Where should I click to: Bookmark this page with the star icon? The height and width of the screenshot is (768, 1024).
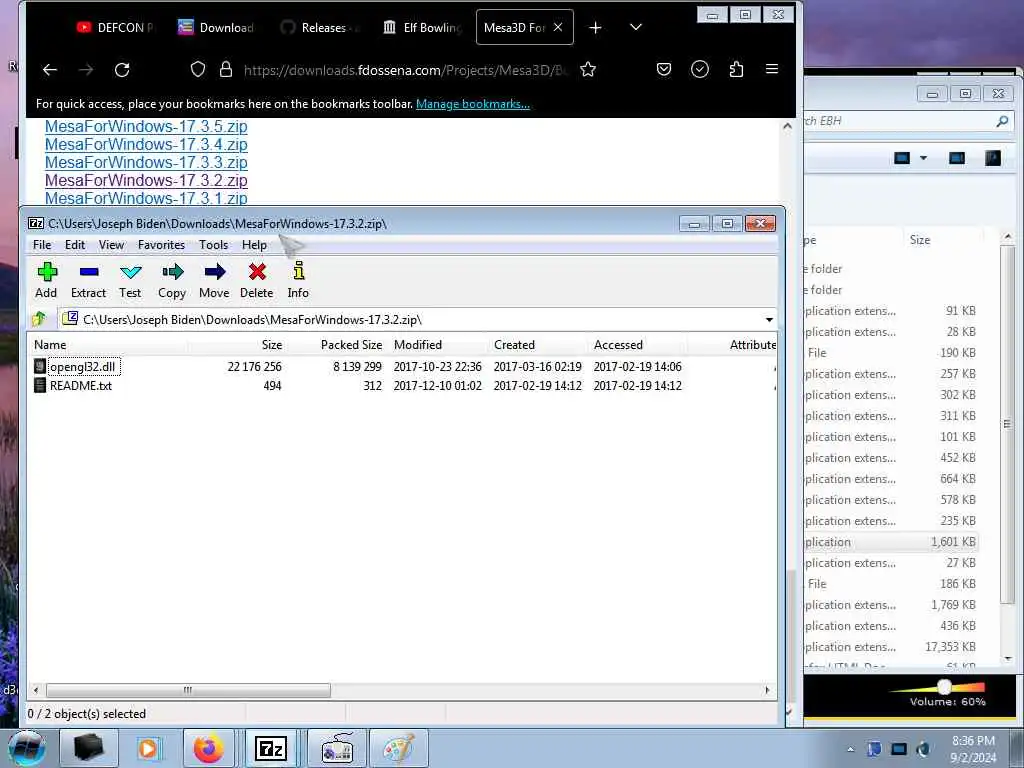588,69
